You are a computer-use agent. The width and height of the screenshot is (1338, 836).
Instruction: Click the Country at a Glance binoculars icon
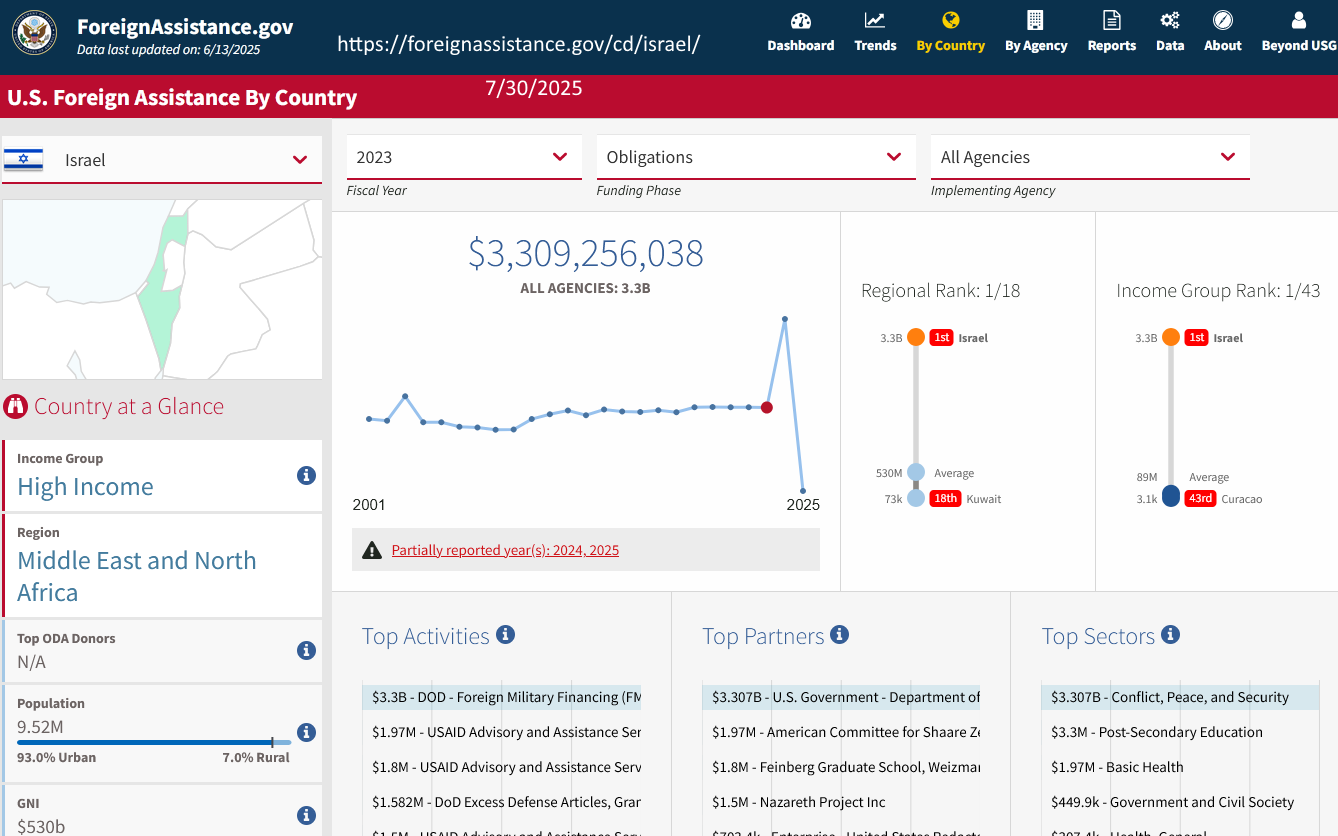pyautogui.click(x=15, y=406)
